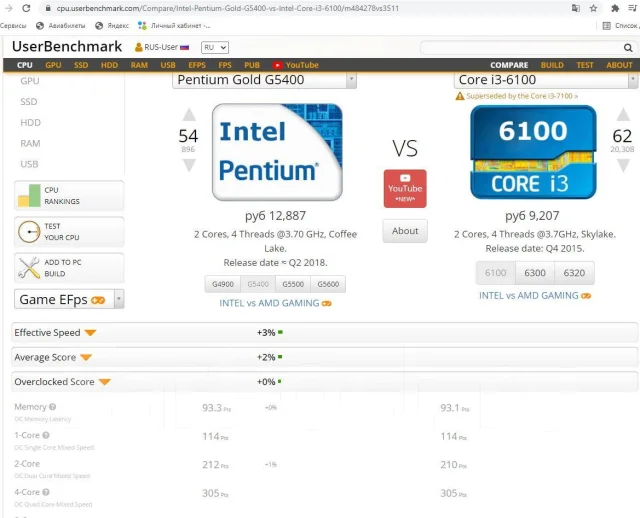Click Test Your CPU clock button
Screen dimensions: 640x518
[x=69, y=232]
